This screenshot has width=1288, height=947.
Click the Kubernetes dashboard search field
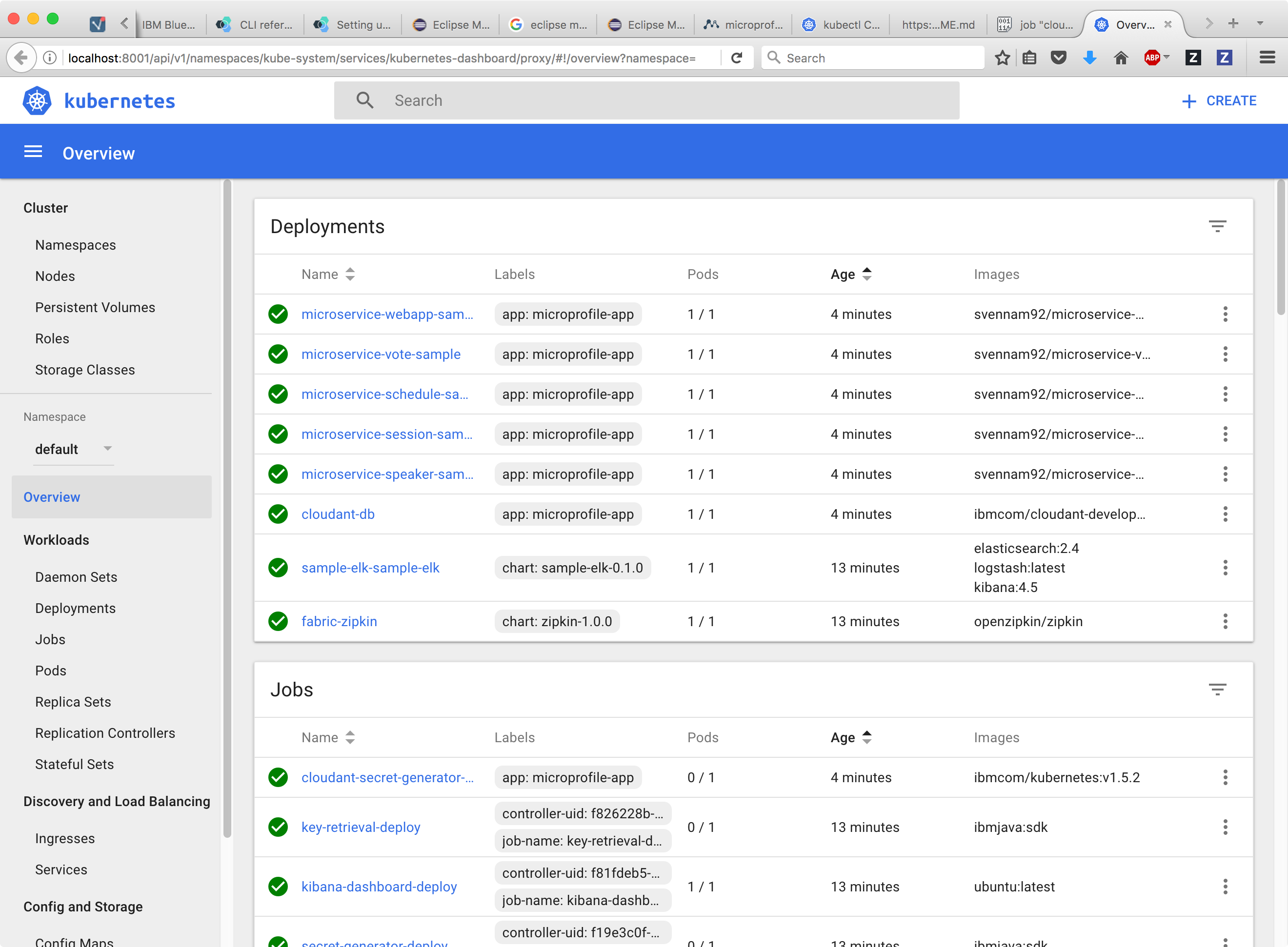(x=646, y=100)
